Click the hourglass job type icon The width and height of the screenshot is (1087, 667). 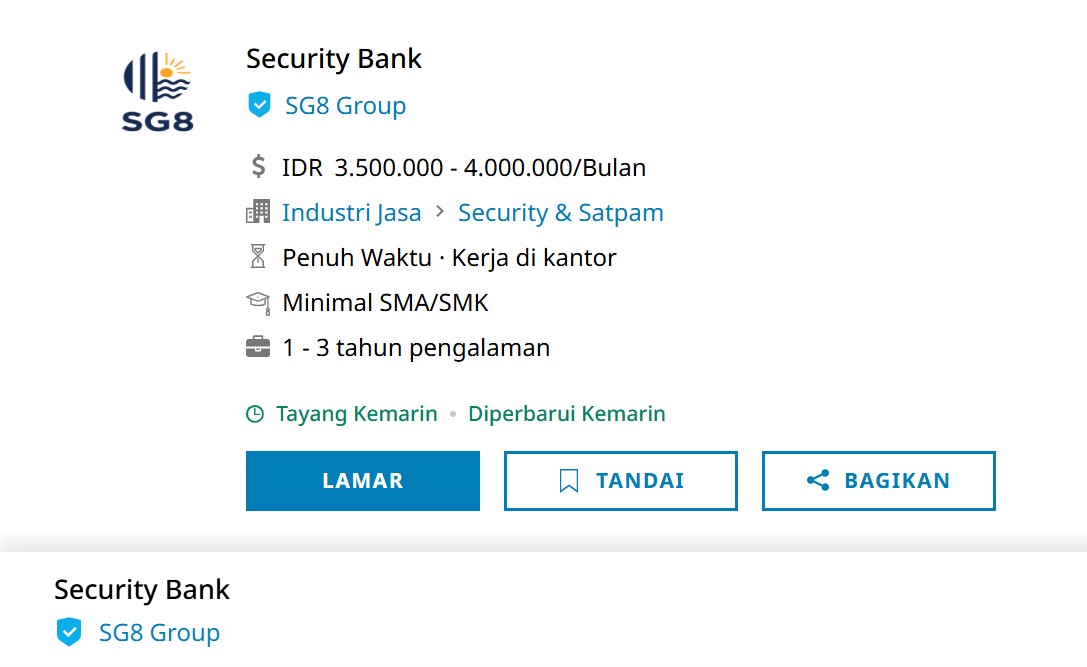tap(258, 257)
